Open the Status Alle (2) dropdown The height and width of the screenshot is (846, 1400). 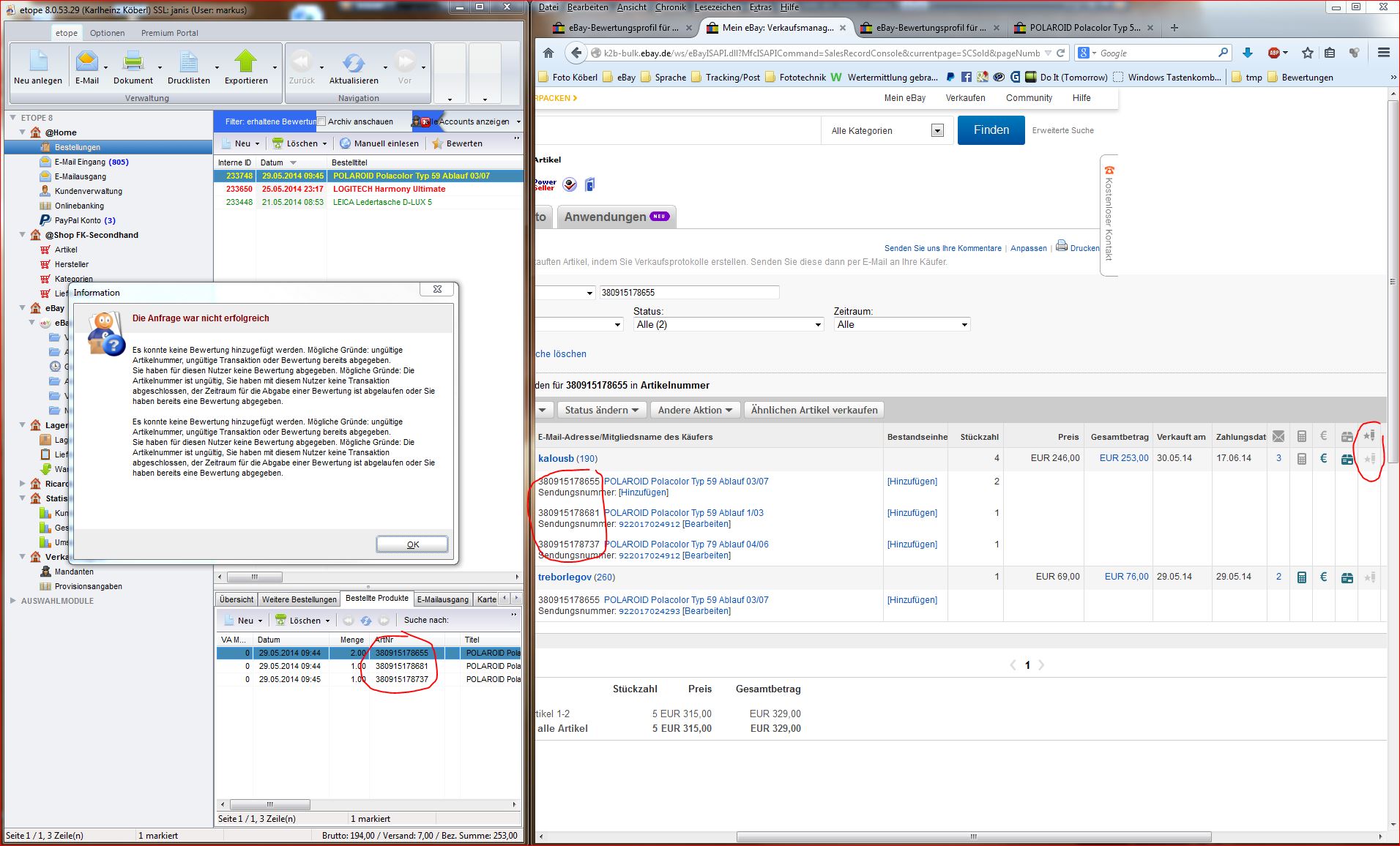[729, 324]
